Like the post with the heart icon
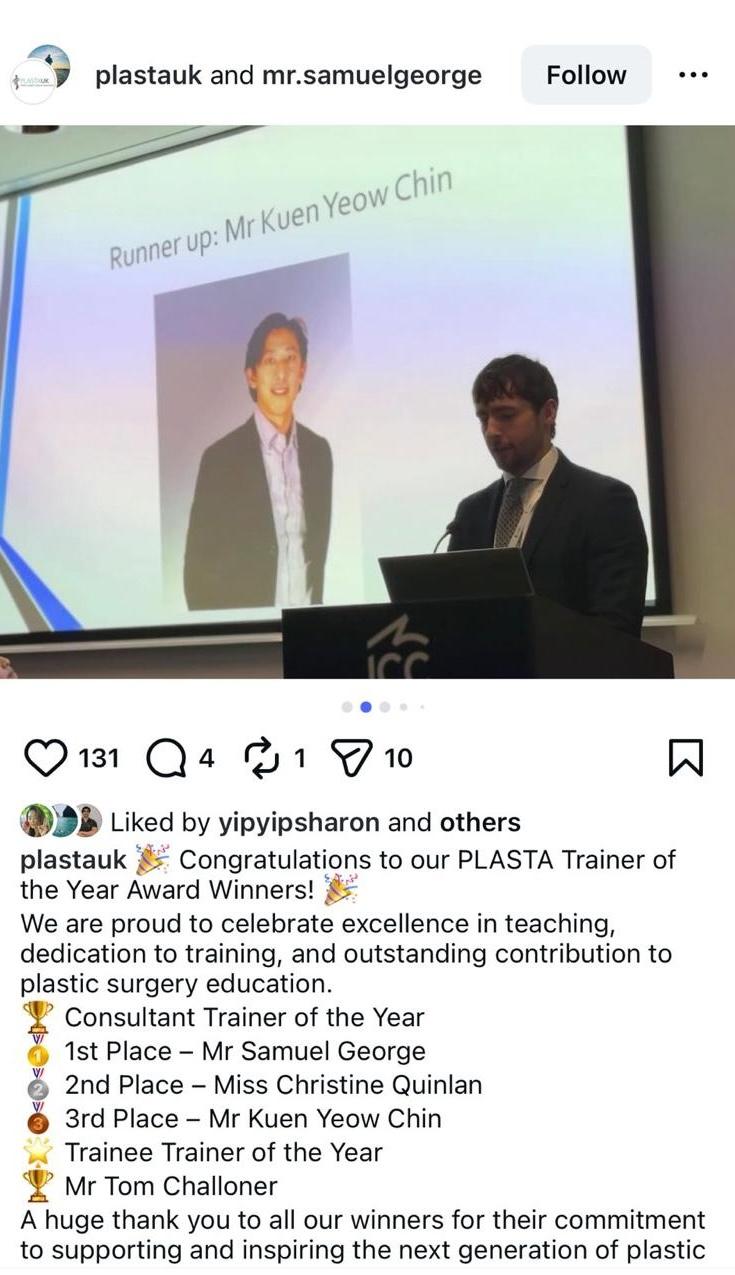 44,759
